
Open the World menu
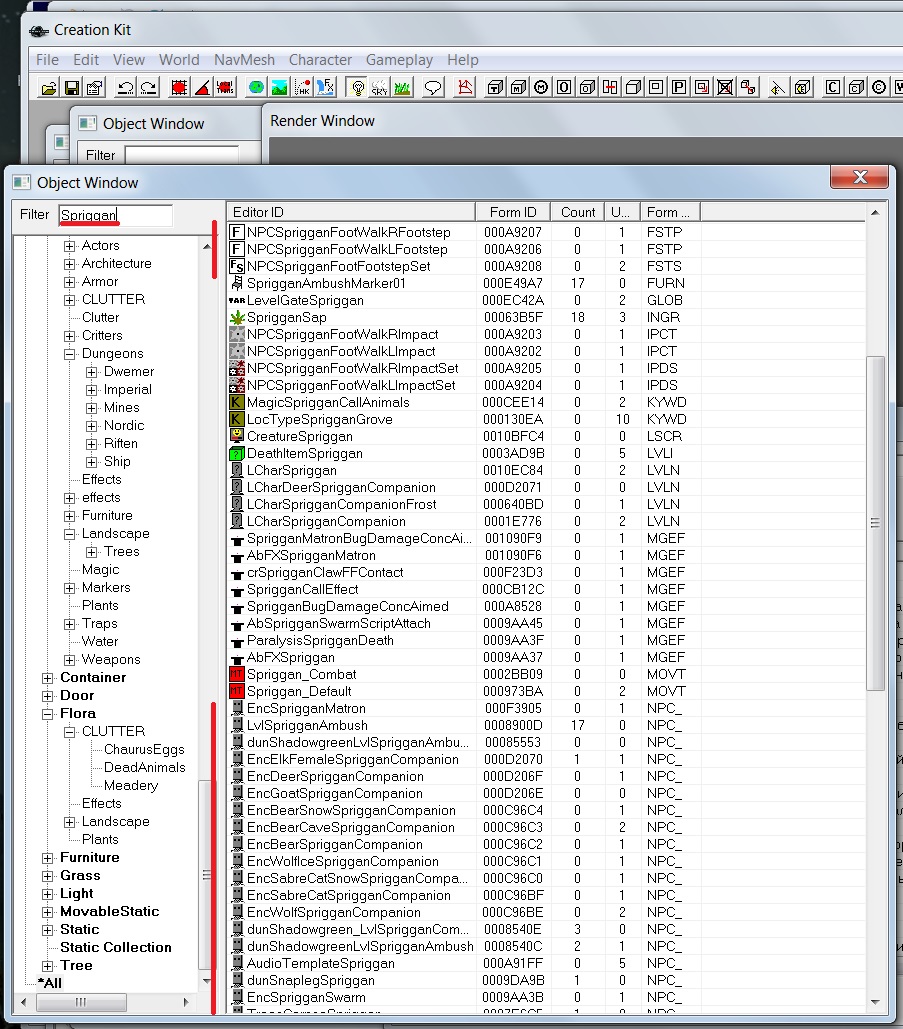pyautogui.click(x=179, y=60)
